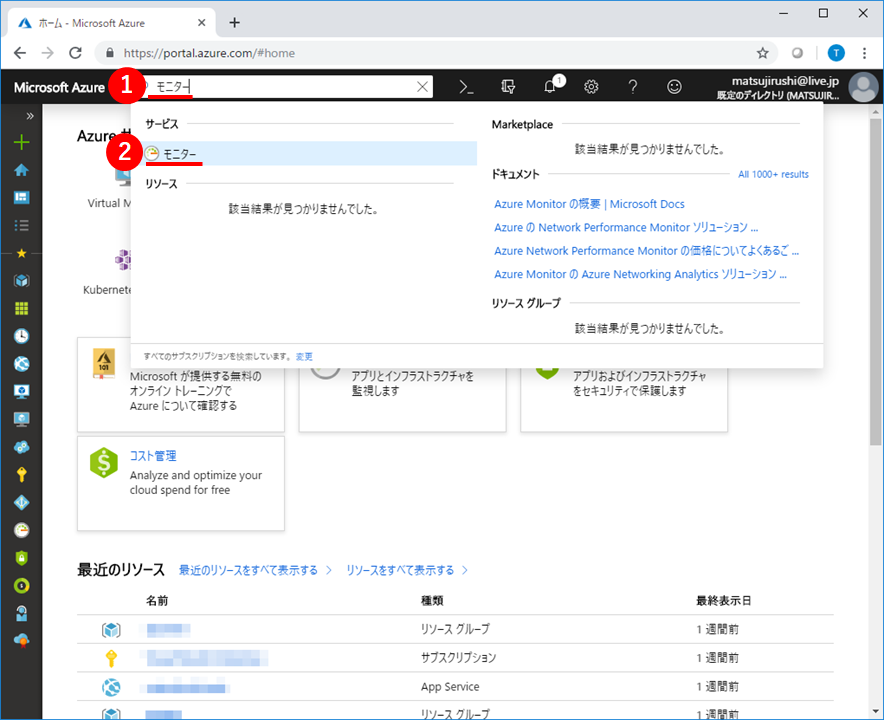Open Chrome three-dot menu

(x=864, y=53)
